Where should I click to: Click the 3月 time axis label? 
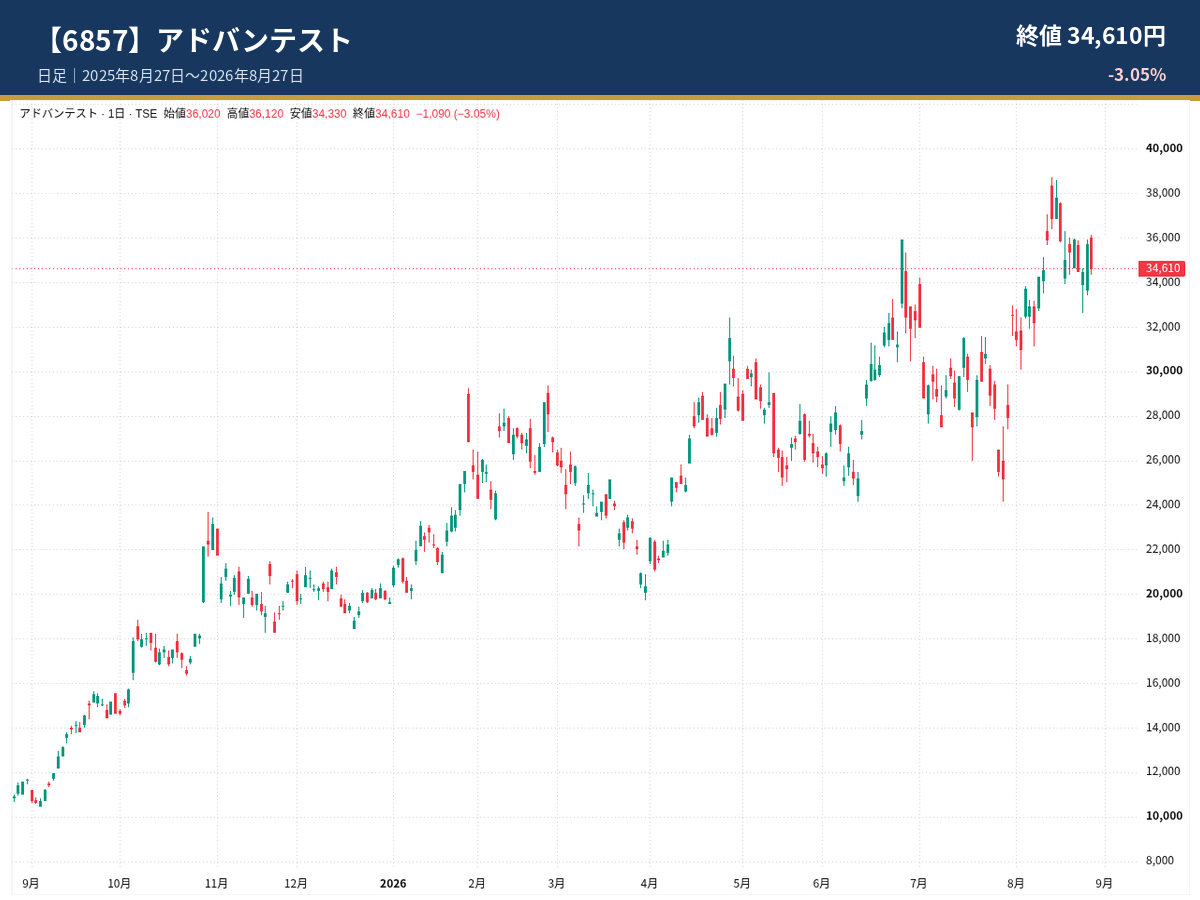(556, 883)
